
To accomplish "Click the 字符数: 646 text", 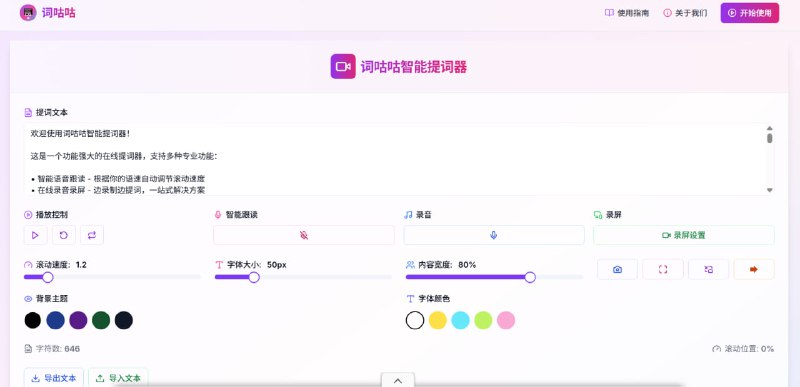I will point(58,349).
